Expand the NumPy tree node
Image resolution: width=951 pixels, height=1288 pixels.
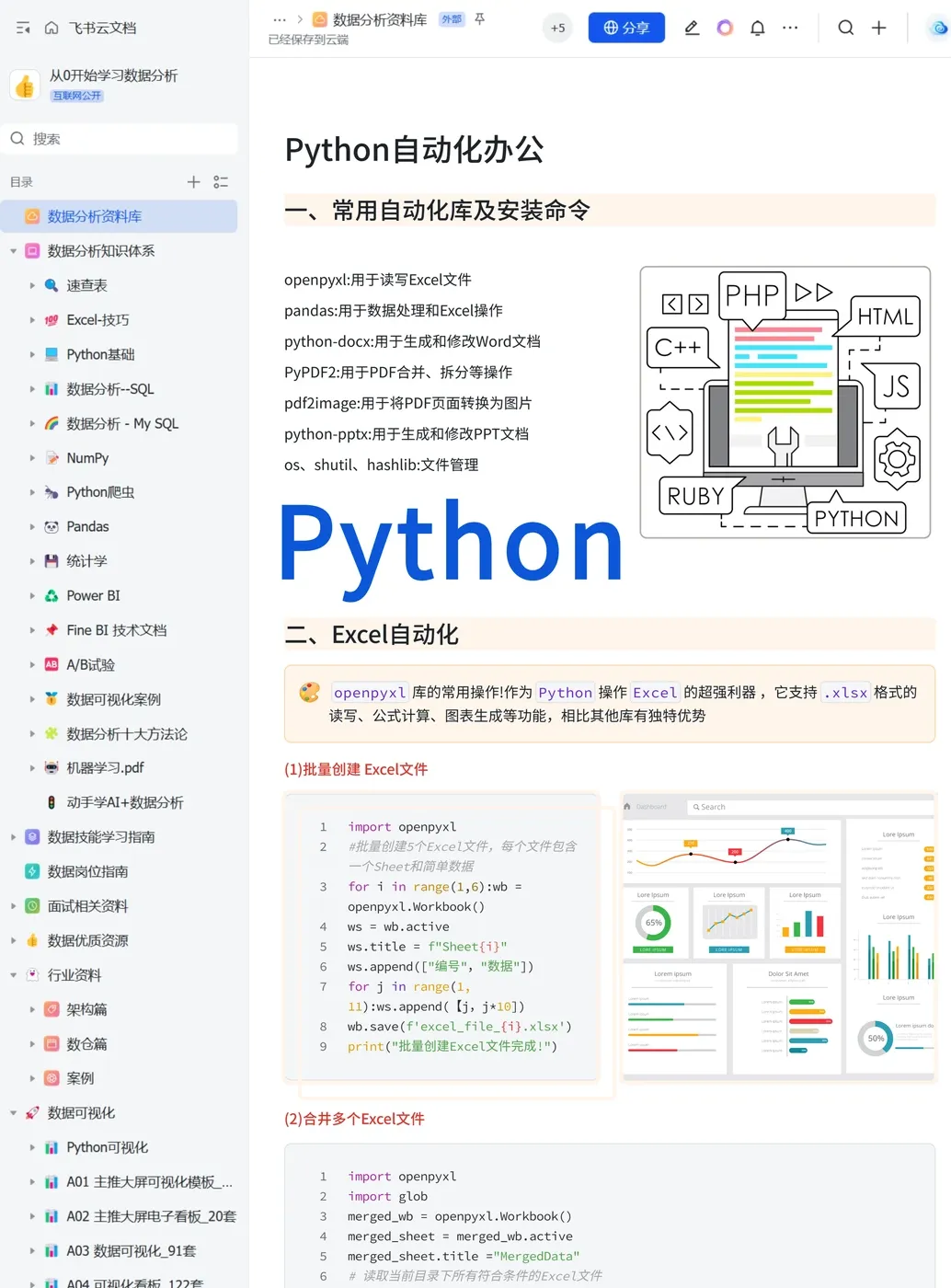pos(32,457)
